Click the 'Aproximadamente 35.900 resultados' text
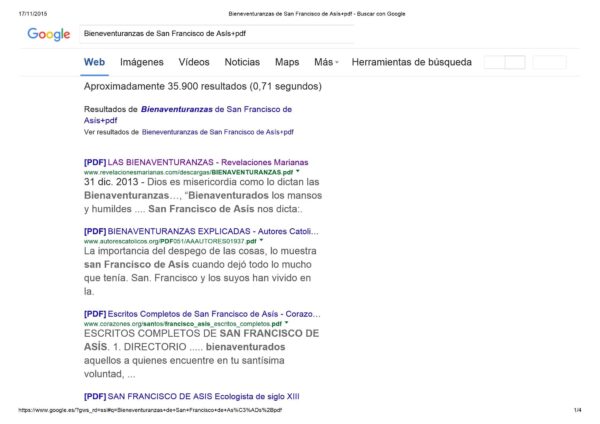 (x=203, y=86)
